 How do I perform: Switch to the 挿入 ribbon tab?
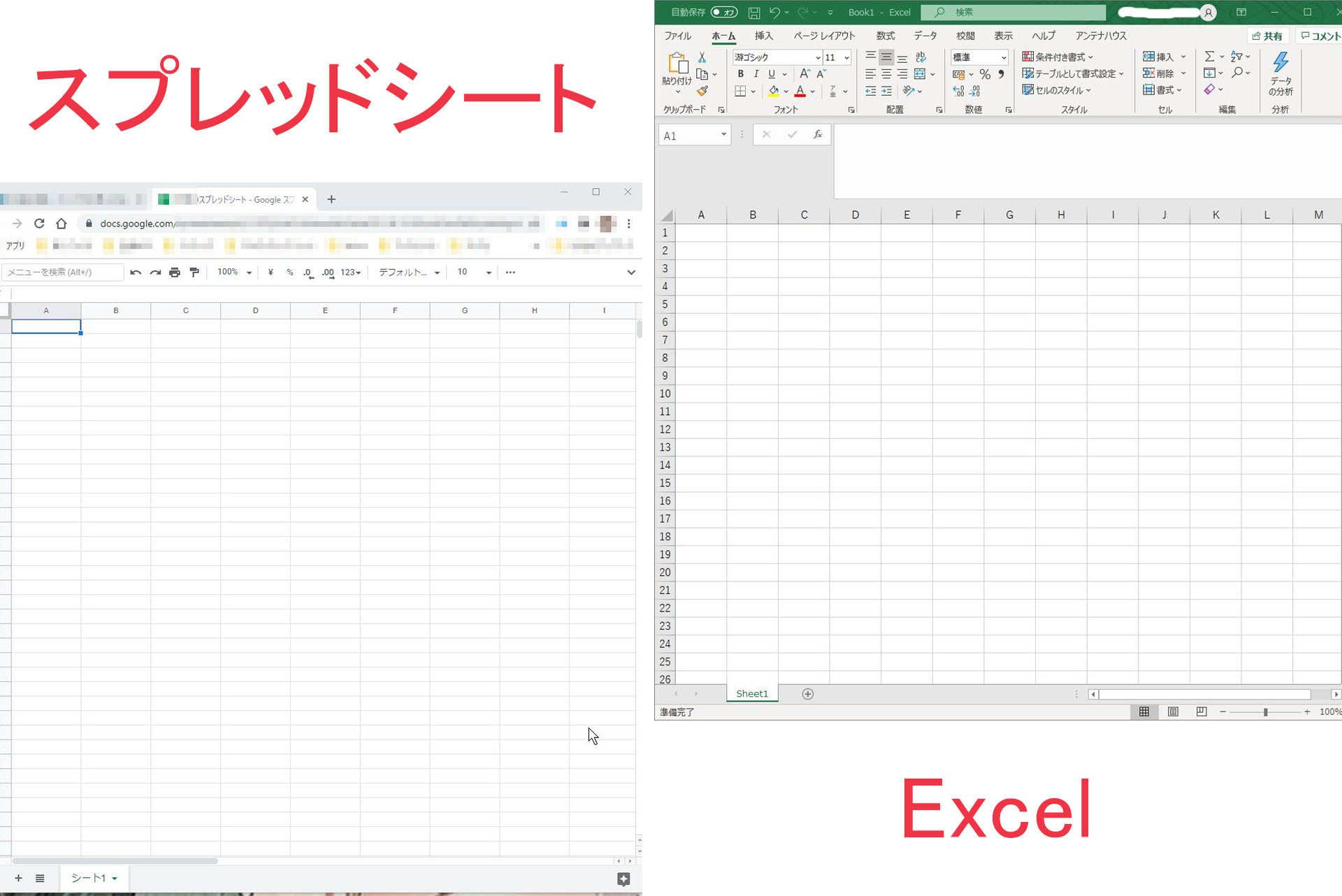click(x=764, y=36)
